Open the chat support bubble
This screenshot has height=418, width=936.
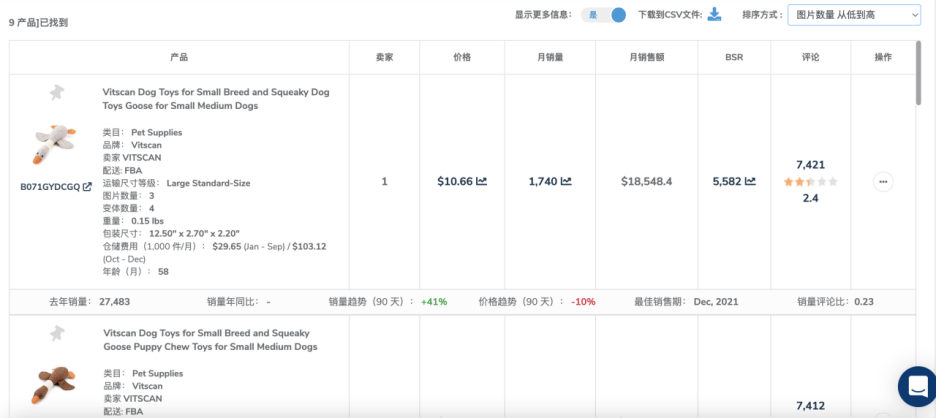click(x=916, y=386)
